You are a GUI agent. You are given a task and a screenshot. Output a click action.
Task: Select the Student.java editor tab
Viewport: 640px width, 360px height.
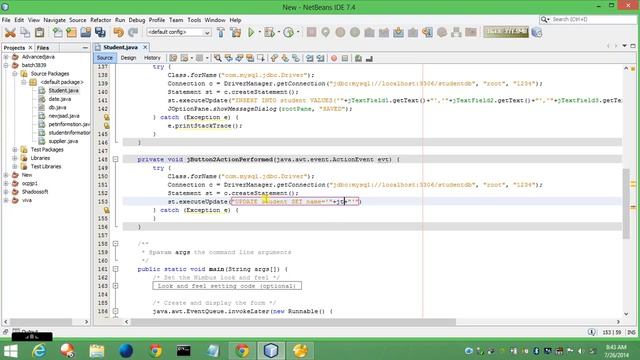(120, 47)
